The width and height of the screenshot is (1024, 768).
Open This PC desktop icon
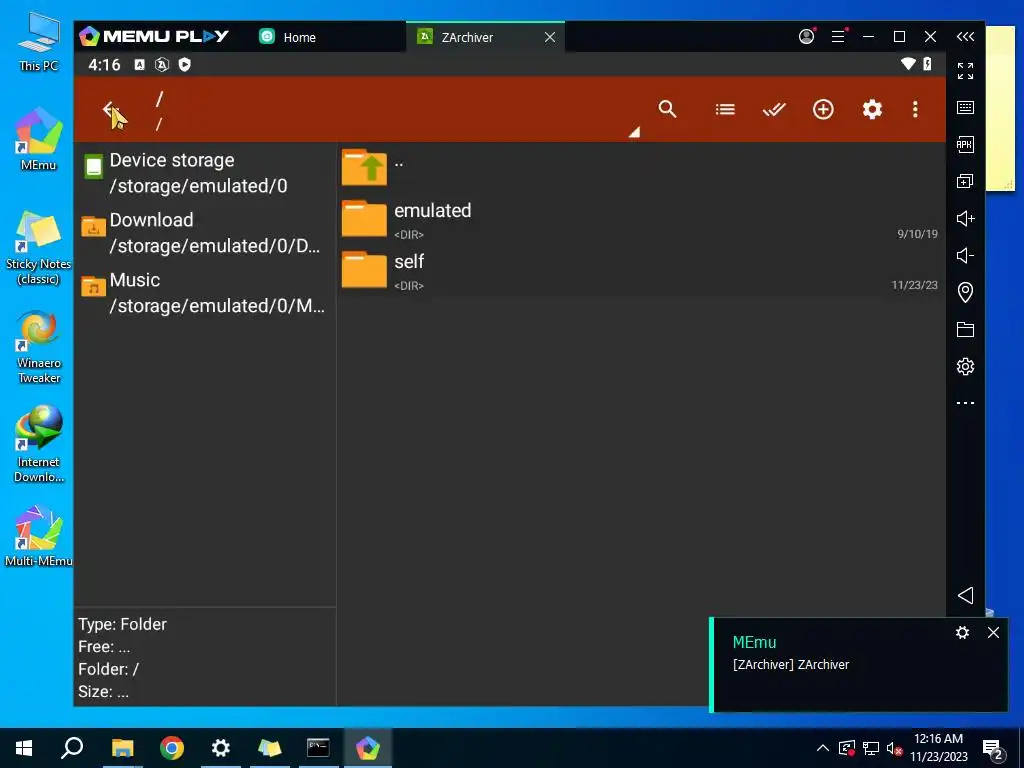pos(38,41)
